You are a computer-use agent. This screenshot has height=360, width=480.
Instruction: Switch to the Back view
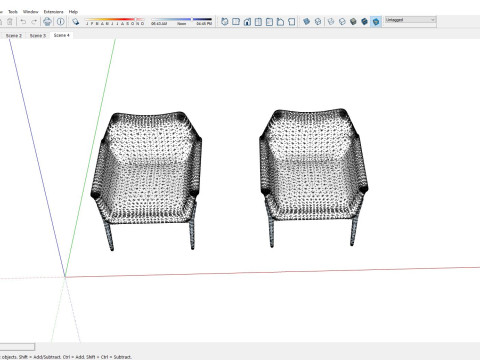point(269,22)
